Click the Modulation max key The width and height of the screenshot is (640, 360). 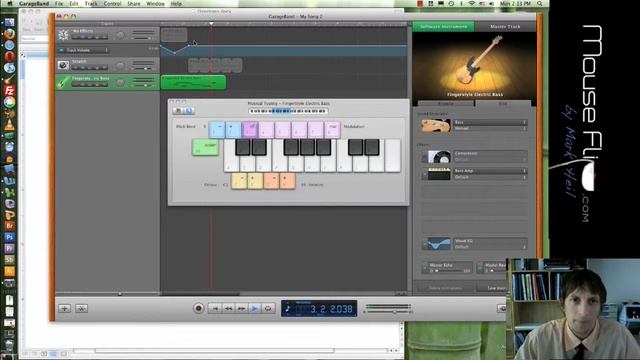click(332, 130)
